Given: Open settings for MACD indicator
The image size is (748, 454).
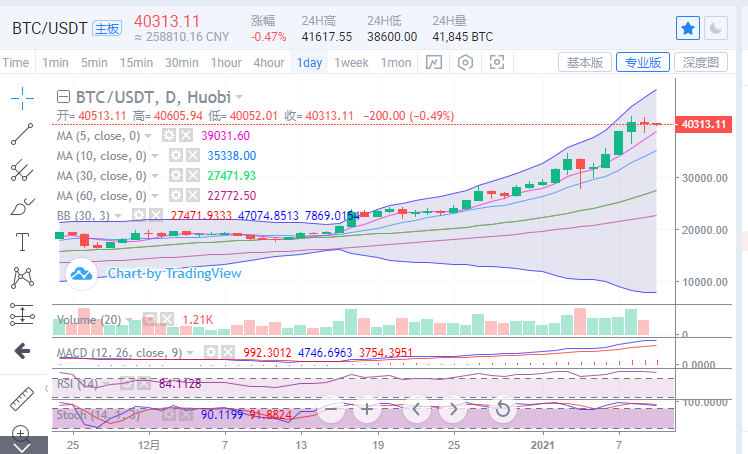Looking at the screenshot, I should click(211, 352).
